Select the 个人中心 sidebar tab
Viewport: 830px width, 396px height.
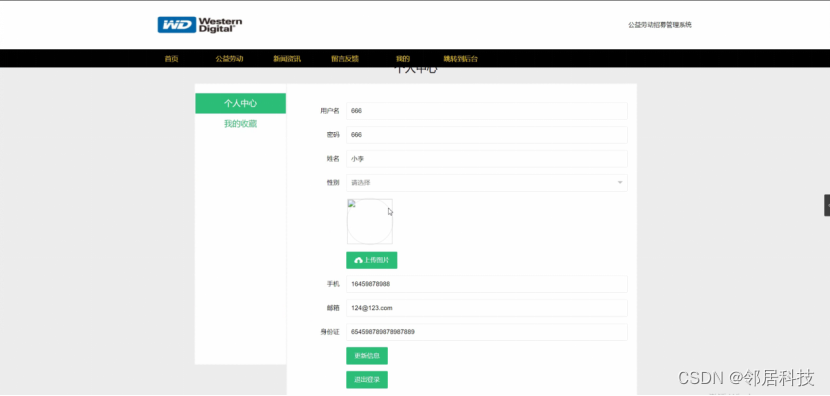pyautogui.click(x=240, y=103)
